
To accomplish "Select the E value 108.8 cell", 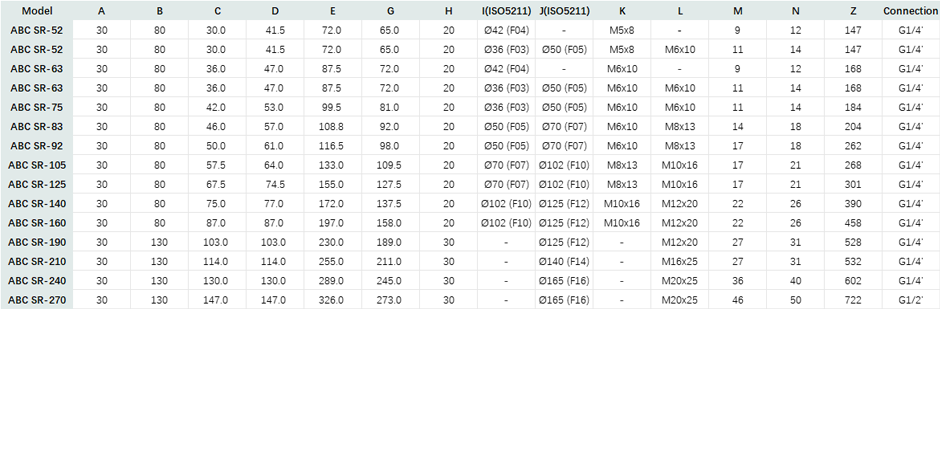I will click(332, 126).
